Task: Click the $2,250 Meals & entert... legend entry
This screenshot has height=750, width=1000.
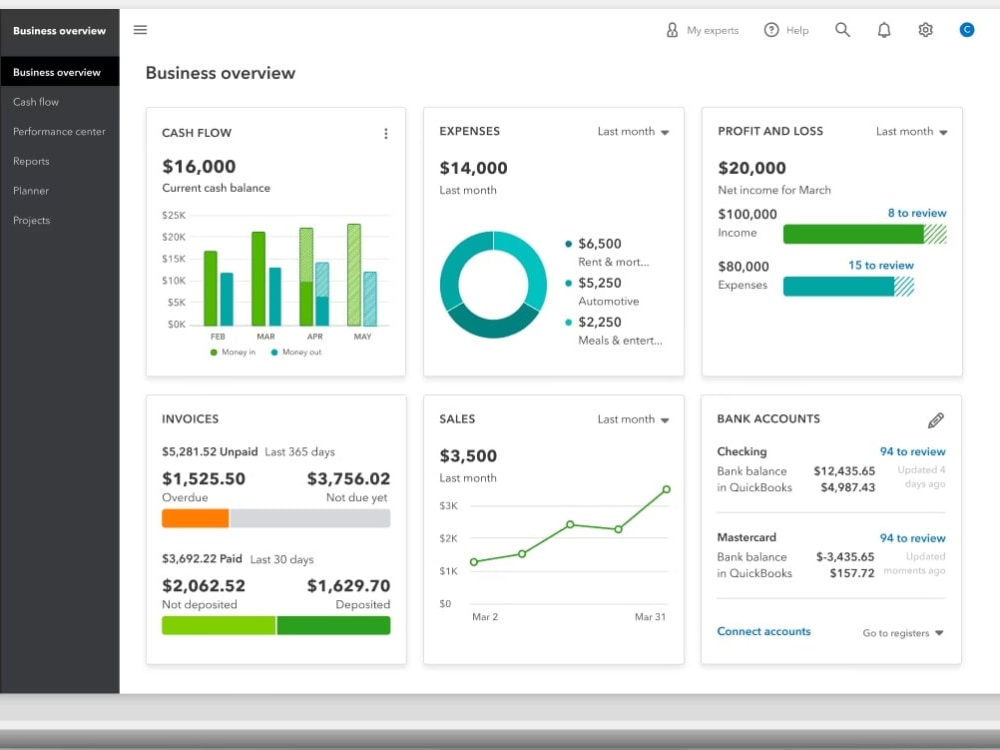Action: point(614,331)
